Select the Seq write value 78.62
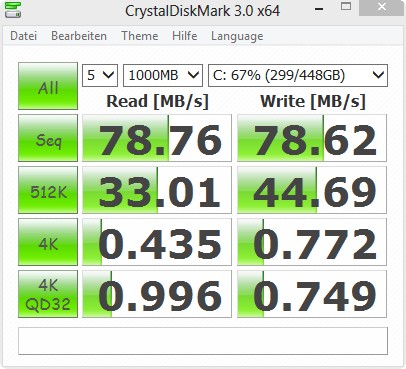Viewport: 406px width, 369px height. coord(312,138)
